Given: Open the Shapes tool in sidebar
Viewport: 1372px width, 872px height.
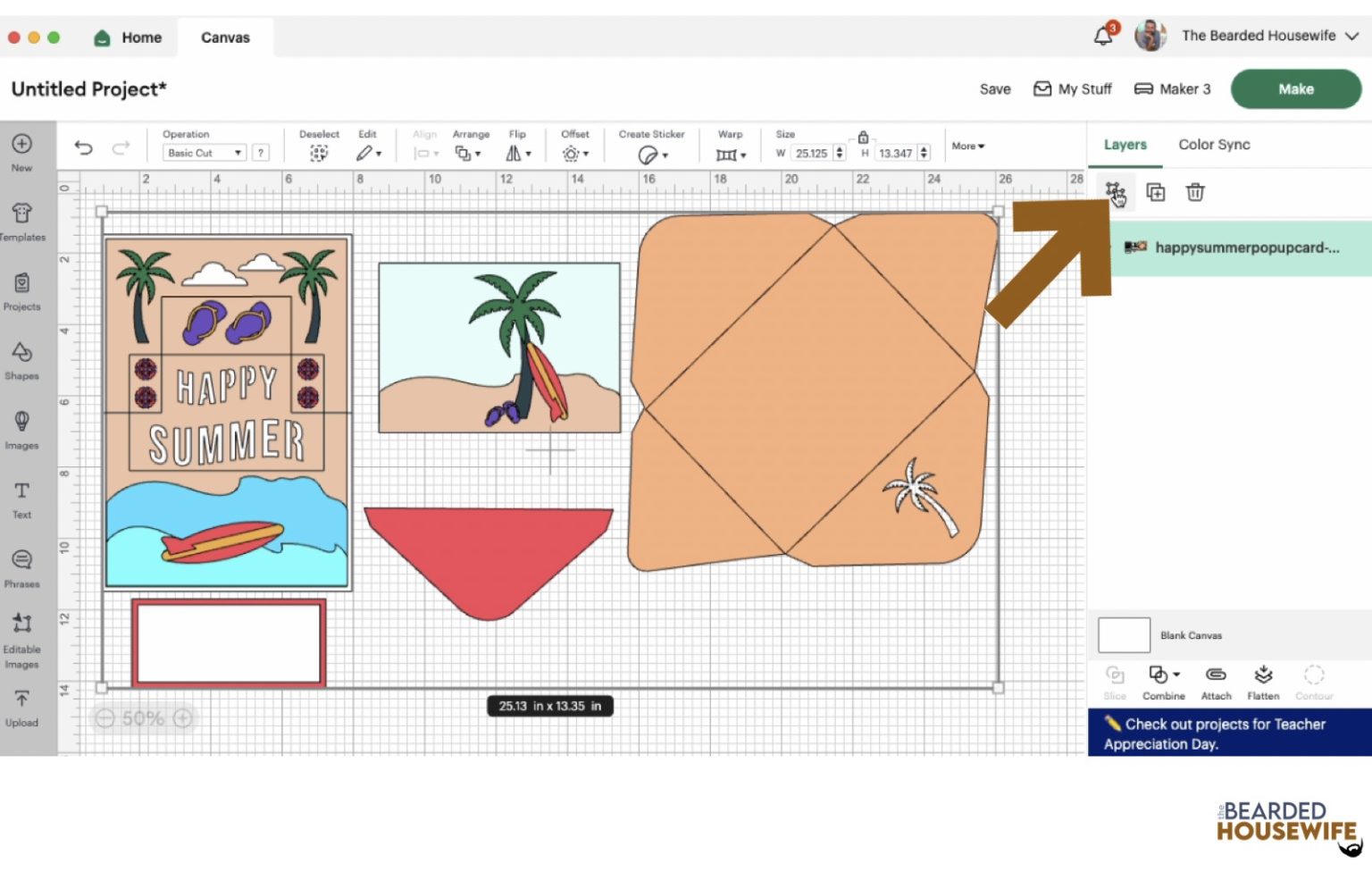Looking at the screenshot, I should pos(21,359).
